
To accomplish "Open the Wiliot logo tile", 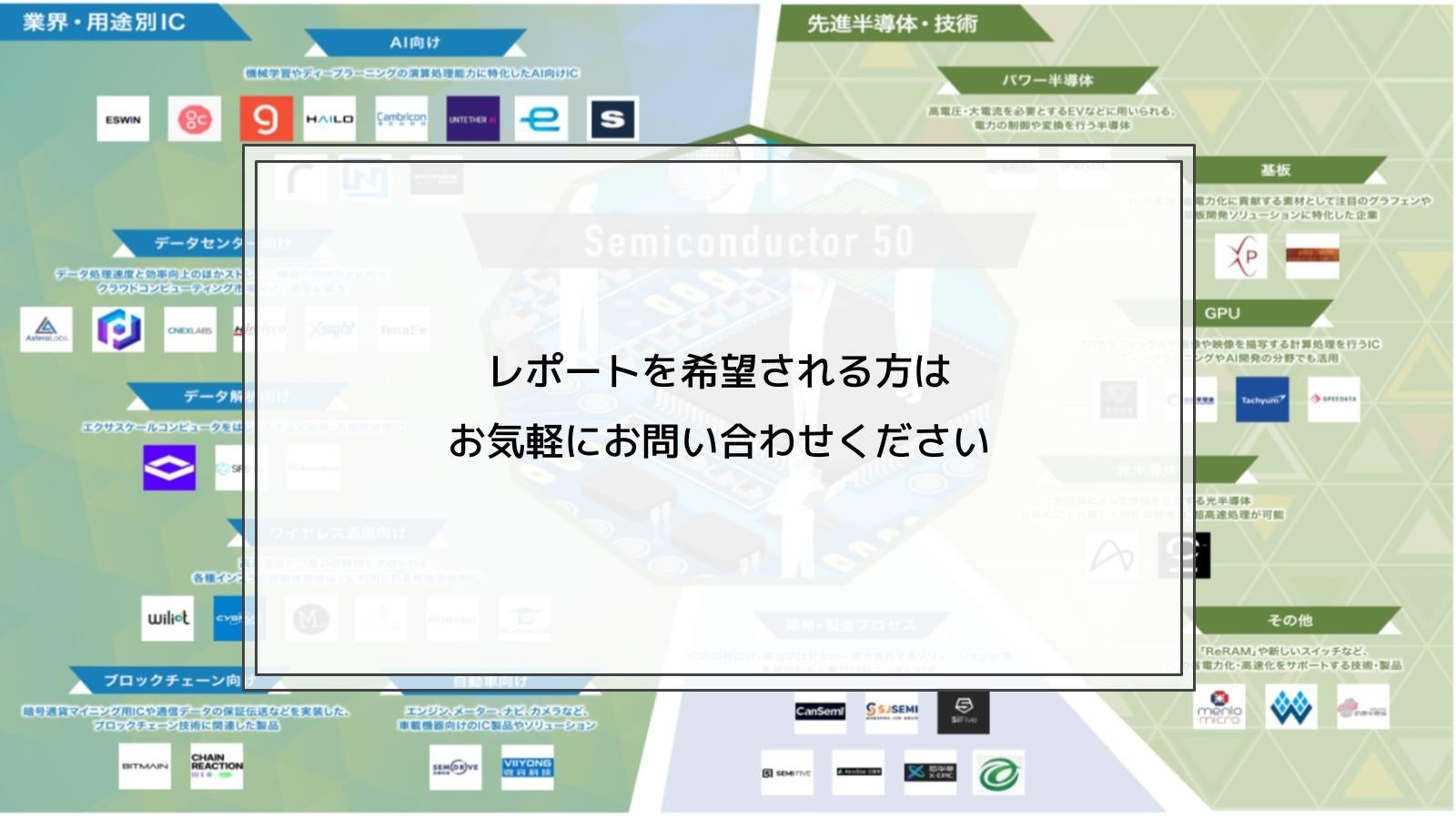I will point(167,619).
